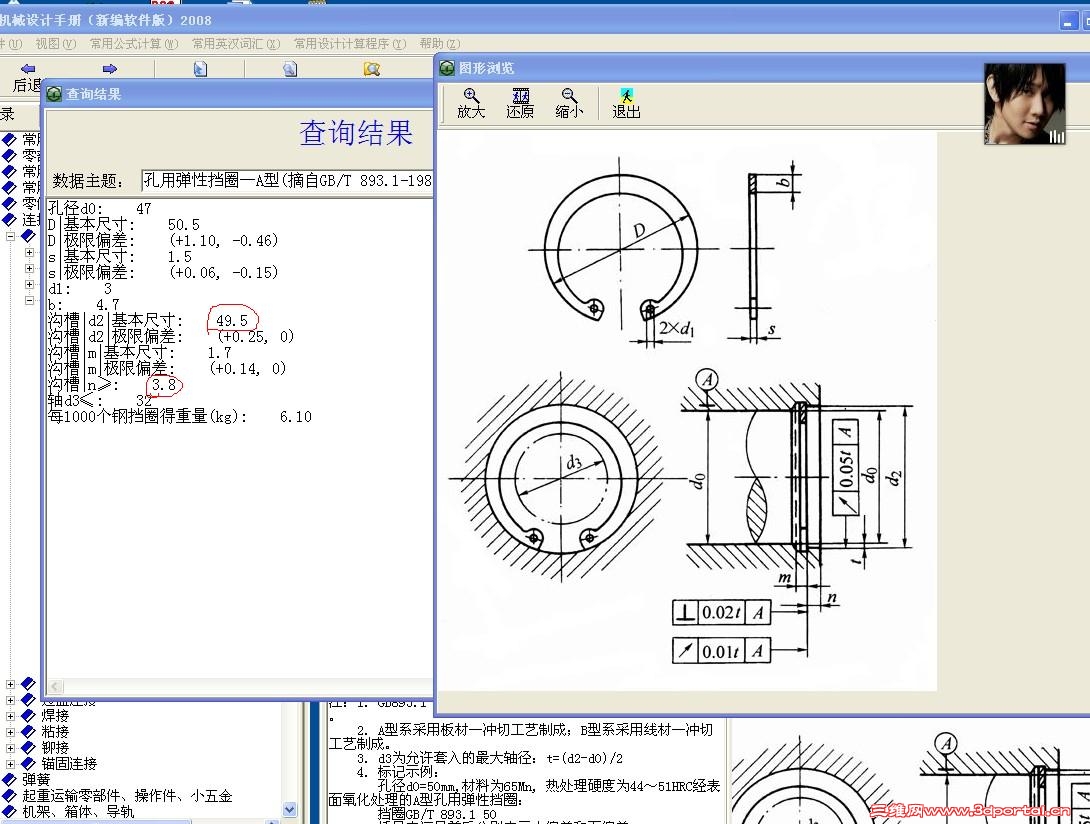Click the 轴d3≤ value line
1090x824 pixels.
click(99, 401)
